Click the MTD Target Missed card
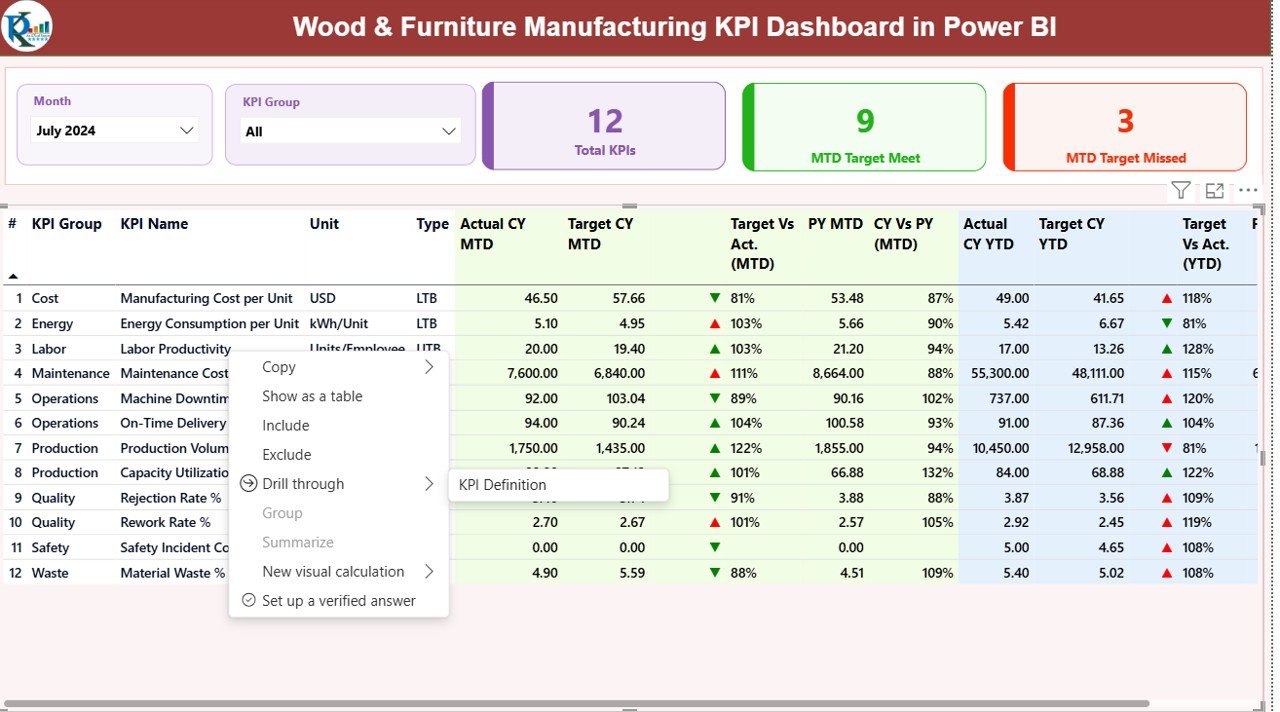1280x712 pixels. 1125,127
